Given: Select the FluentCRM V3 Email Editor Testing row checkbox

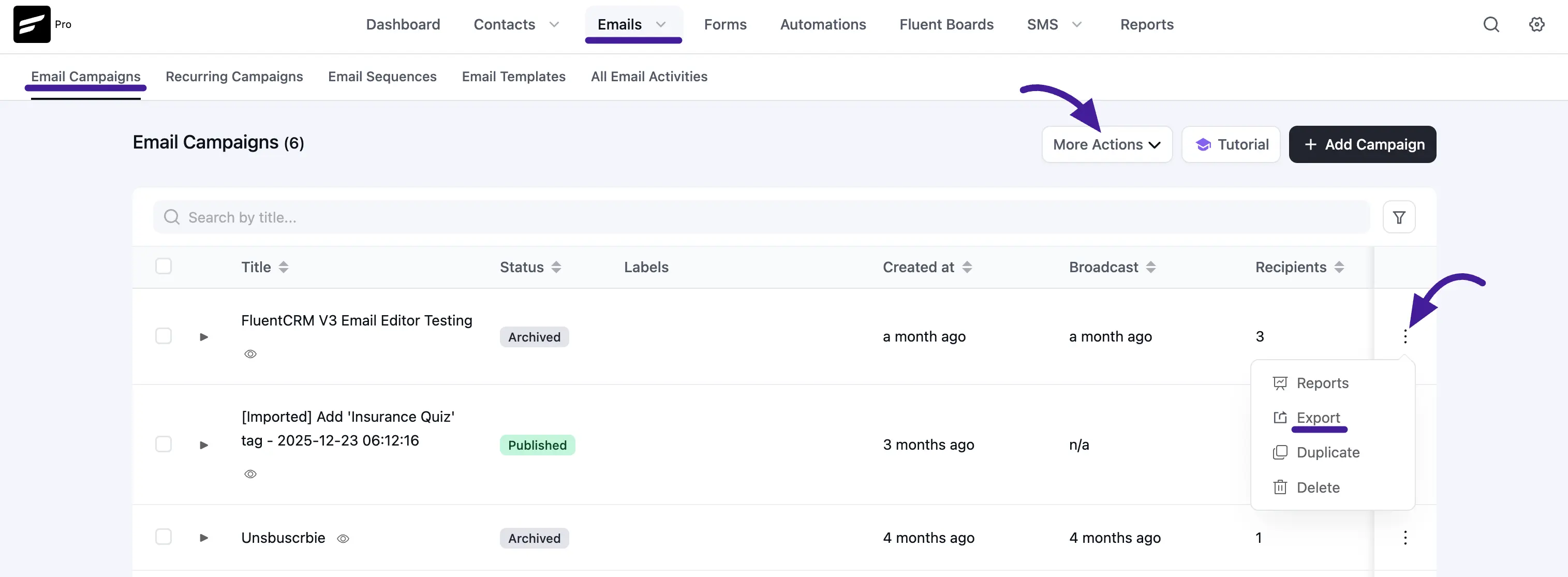Looking at the screenshot, I should (x=163, y=336).
